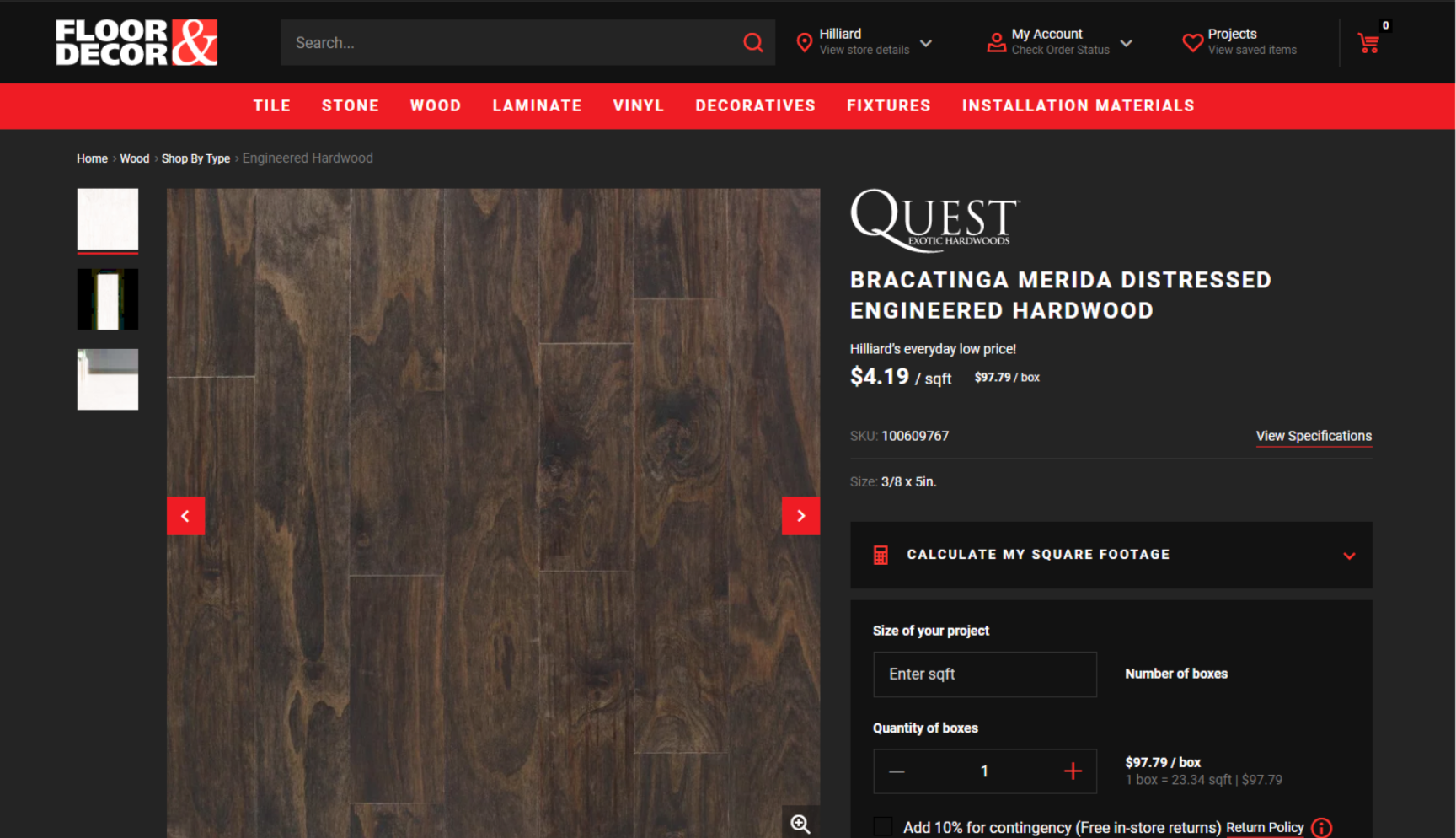Screen dimensions: 1456x838
Task: Click the red calculator icon
Action: pos(881,555)
